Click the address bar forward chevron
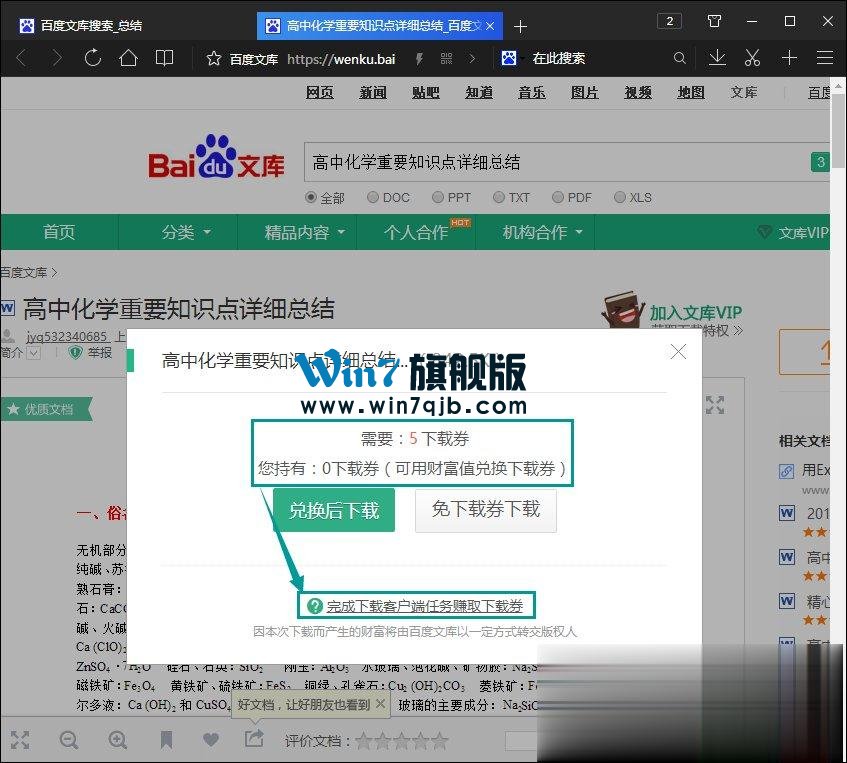Viewport: 847px width, 763px height. tap(472, 58)
